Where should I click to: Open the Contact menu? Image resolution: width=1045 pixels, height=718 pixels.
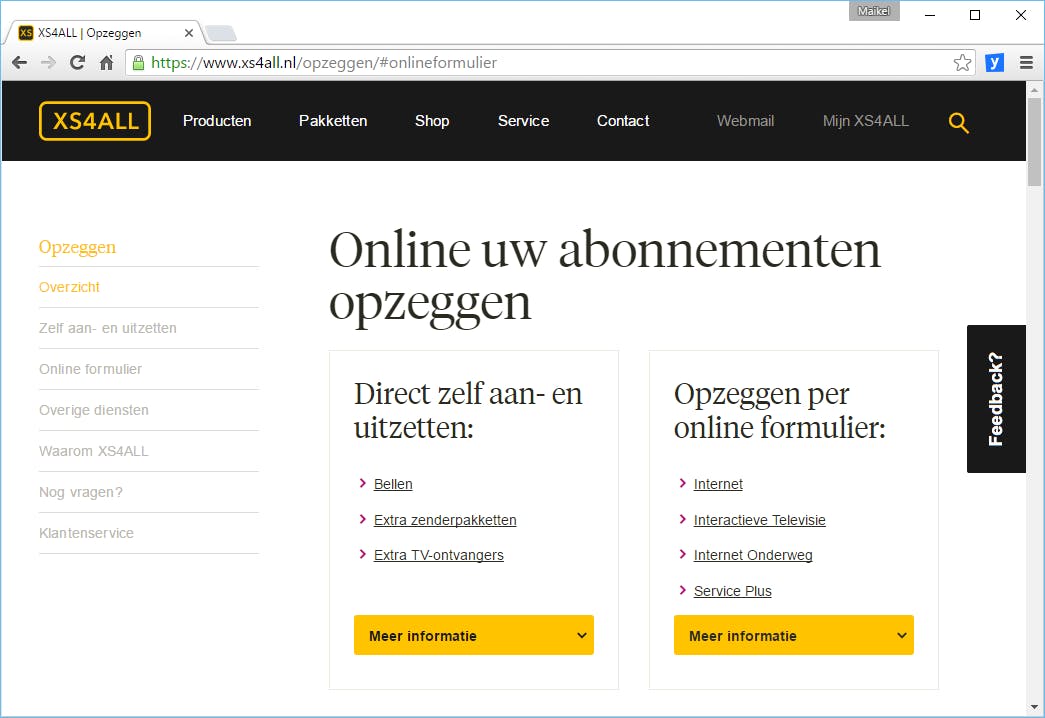click(622, 120)
